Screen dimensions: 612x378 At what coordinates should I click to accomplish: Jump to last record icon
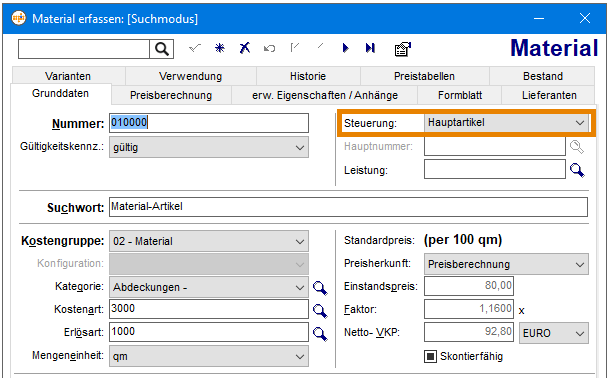(x=370, y=48)
